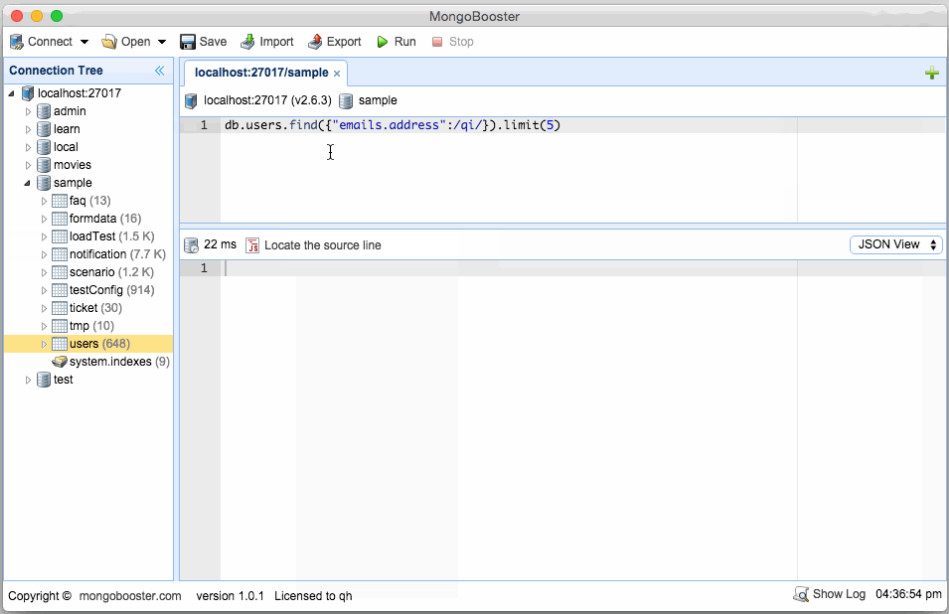This screenshot has width=949, height=614.
Task: Select the local database icon
Action: tap(44, 147)
